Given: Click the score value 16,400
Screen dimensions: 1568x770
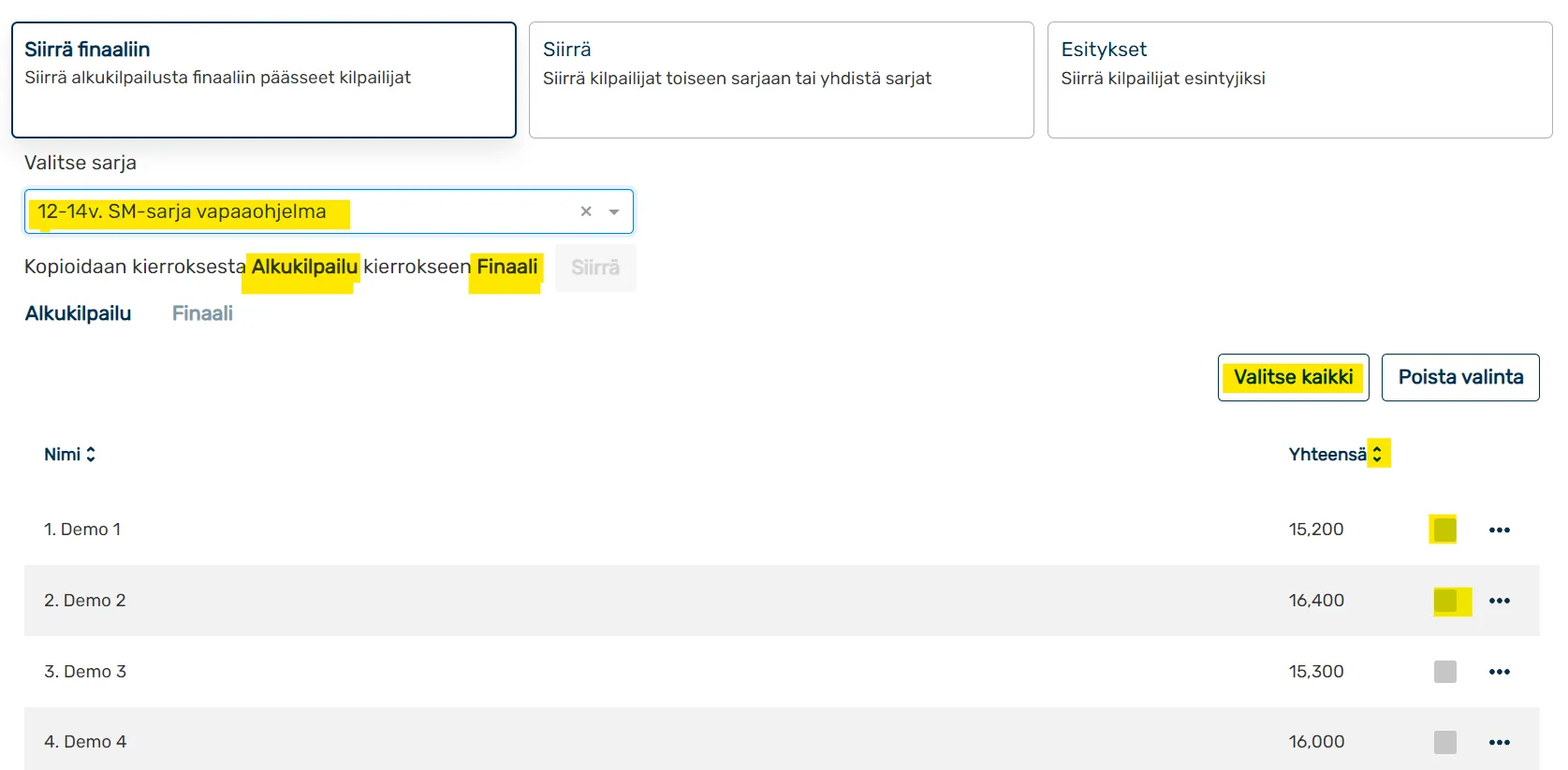Looking at the screenshot, I should click(x=1316, y=601).
